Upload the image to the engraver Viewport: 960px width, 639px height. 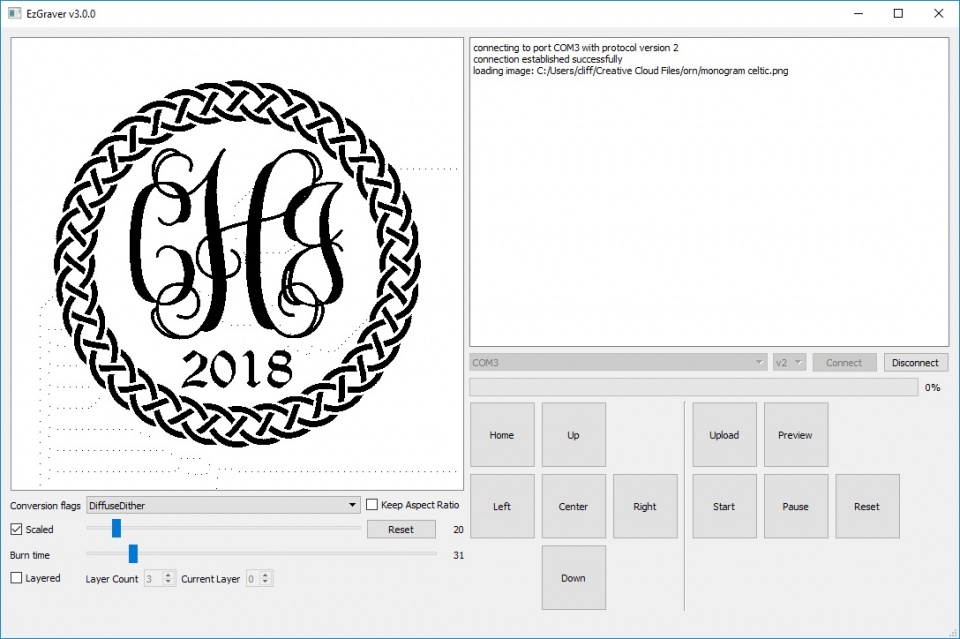click(724, 435)
